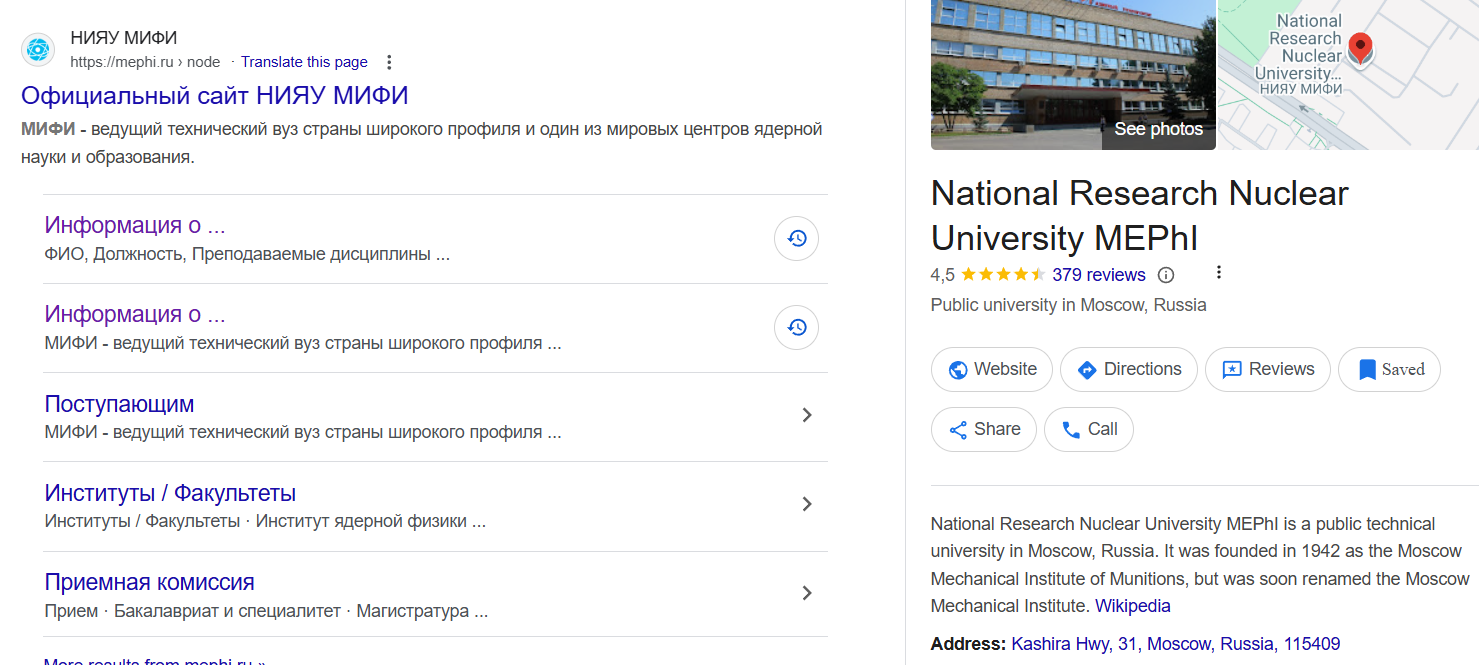This screenshot has height=665, width=1479.
Task: Click Kashira Hwy, 31 address link
Action: pyautogui.click(x=1176, y=644)
